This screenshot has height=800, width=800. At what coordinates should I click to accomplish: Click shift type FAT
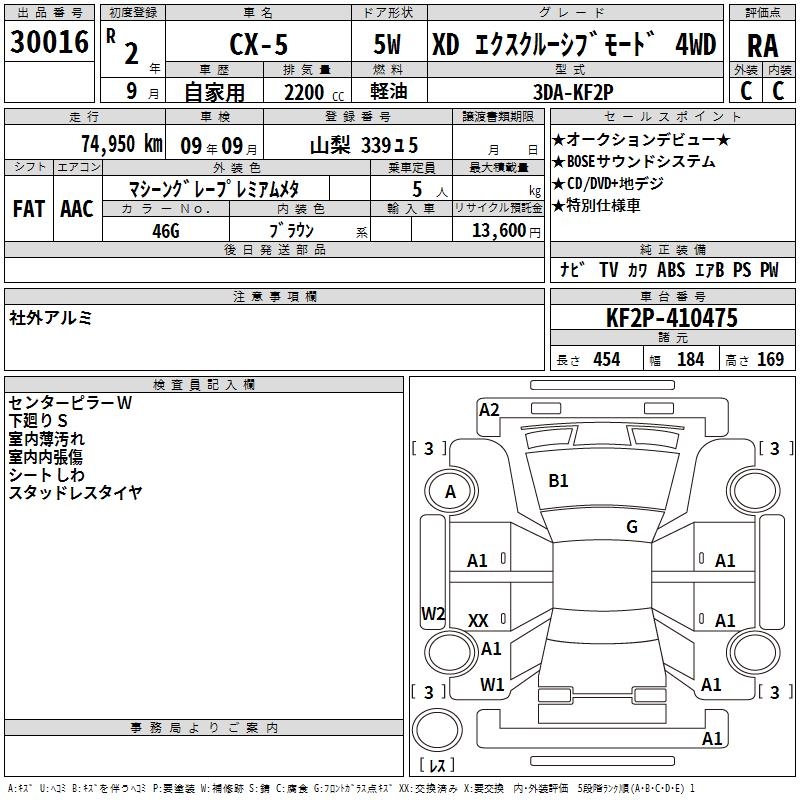(29, 209)
